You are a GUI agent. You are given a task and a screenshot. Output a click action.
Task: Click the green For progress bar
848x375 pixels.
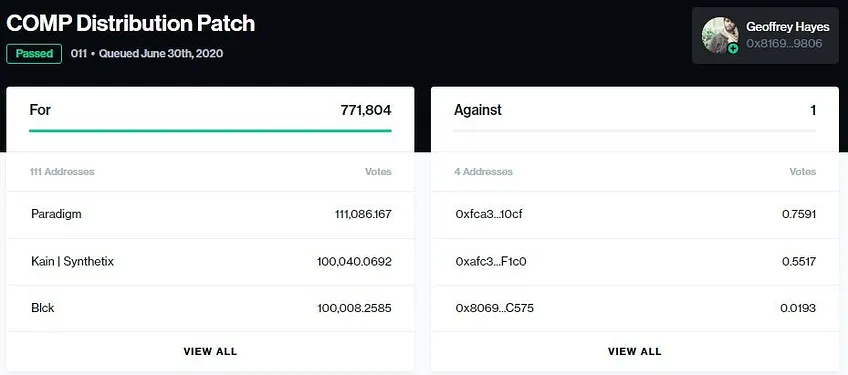click(x=210, y=130)
